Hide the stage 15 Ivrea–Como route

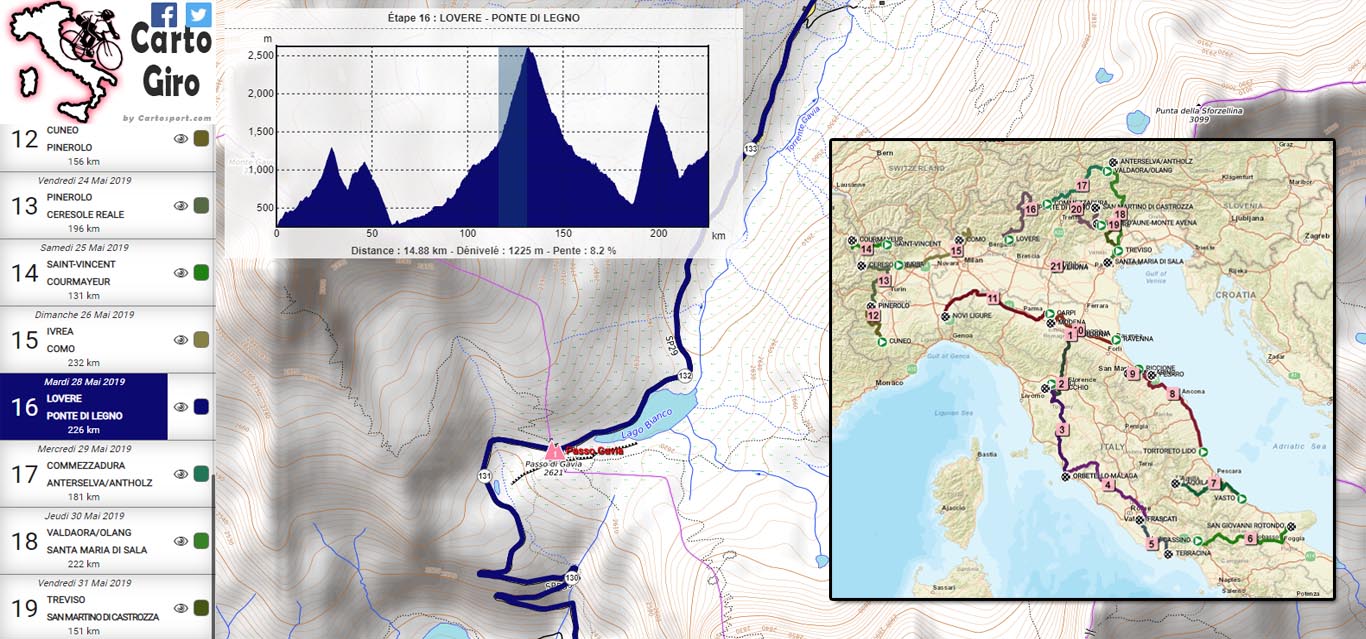tap(181, 340)
